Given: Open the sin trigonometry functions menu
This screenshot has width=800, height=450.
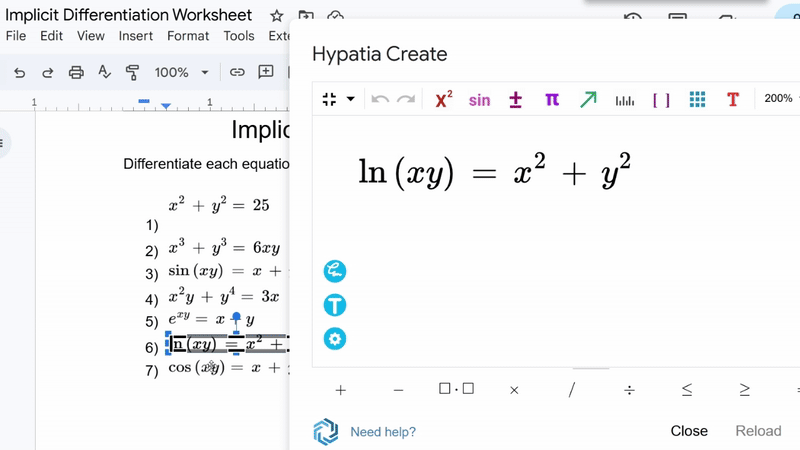Looking at the screenshot, I should [479, 99].
